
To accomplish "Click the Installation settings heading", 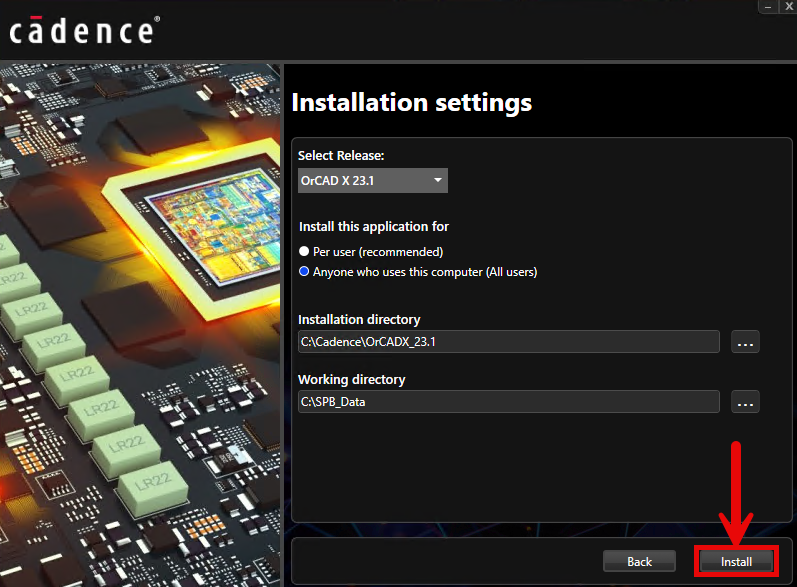I will coord(411,102).
